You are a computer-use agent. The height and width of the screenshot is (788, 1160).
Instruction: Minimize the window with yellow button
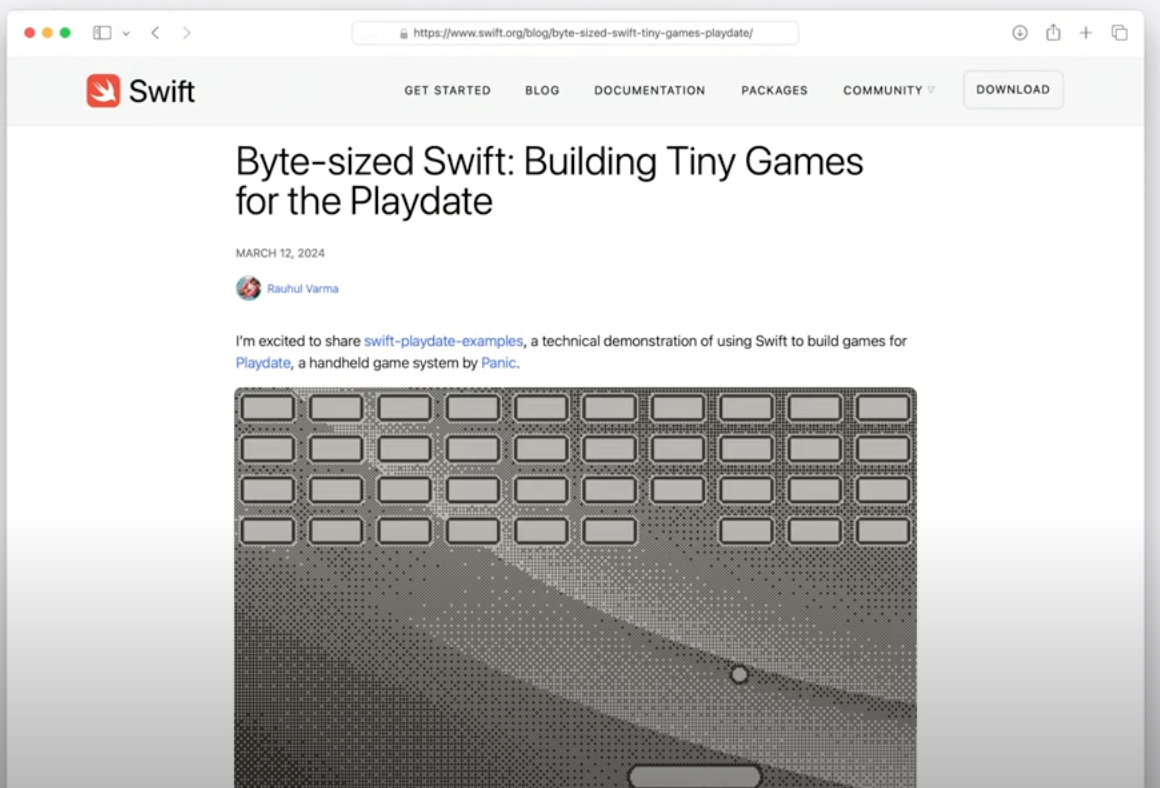[x=47, y=33]
